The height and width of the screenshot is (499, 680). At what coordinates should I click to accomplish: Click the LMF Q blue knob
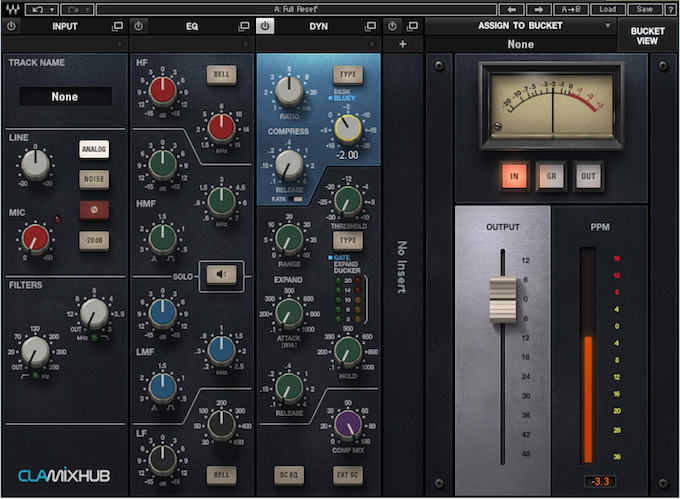[163, 388]
